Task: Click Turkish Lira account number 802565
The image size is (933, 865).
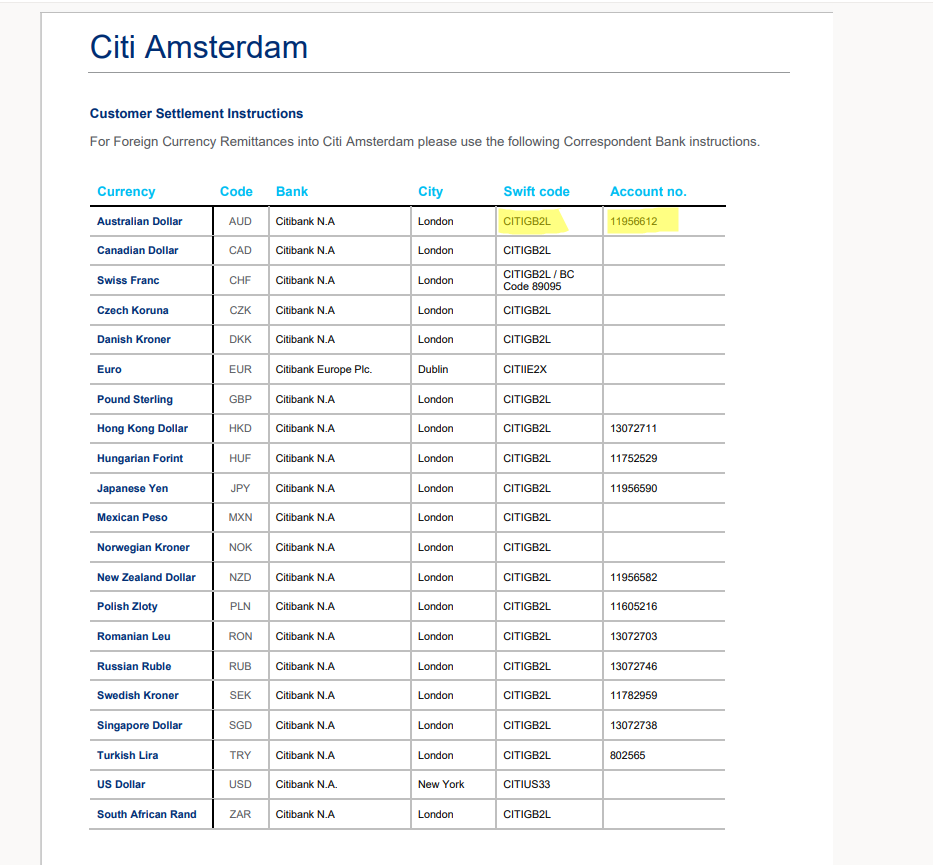Action: (x=627, y=755)
